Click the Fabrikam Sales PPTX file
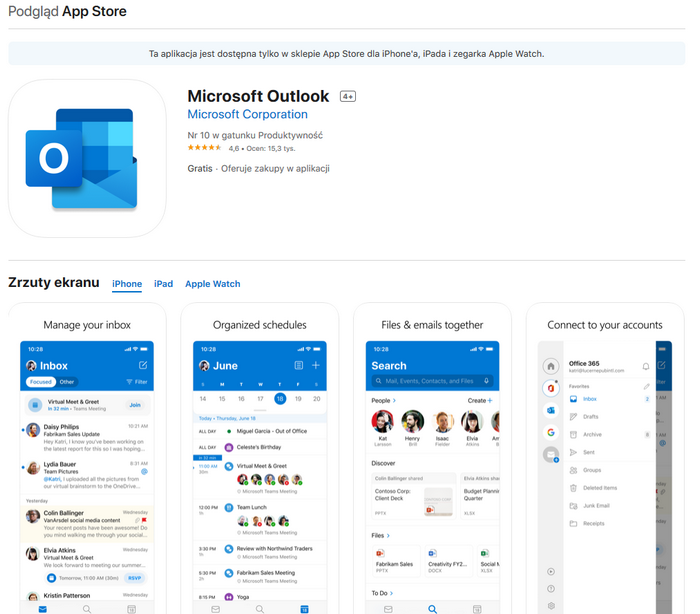Screen dimensions: 700x614 point(396,560)
